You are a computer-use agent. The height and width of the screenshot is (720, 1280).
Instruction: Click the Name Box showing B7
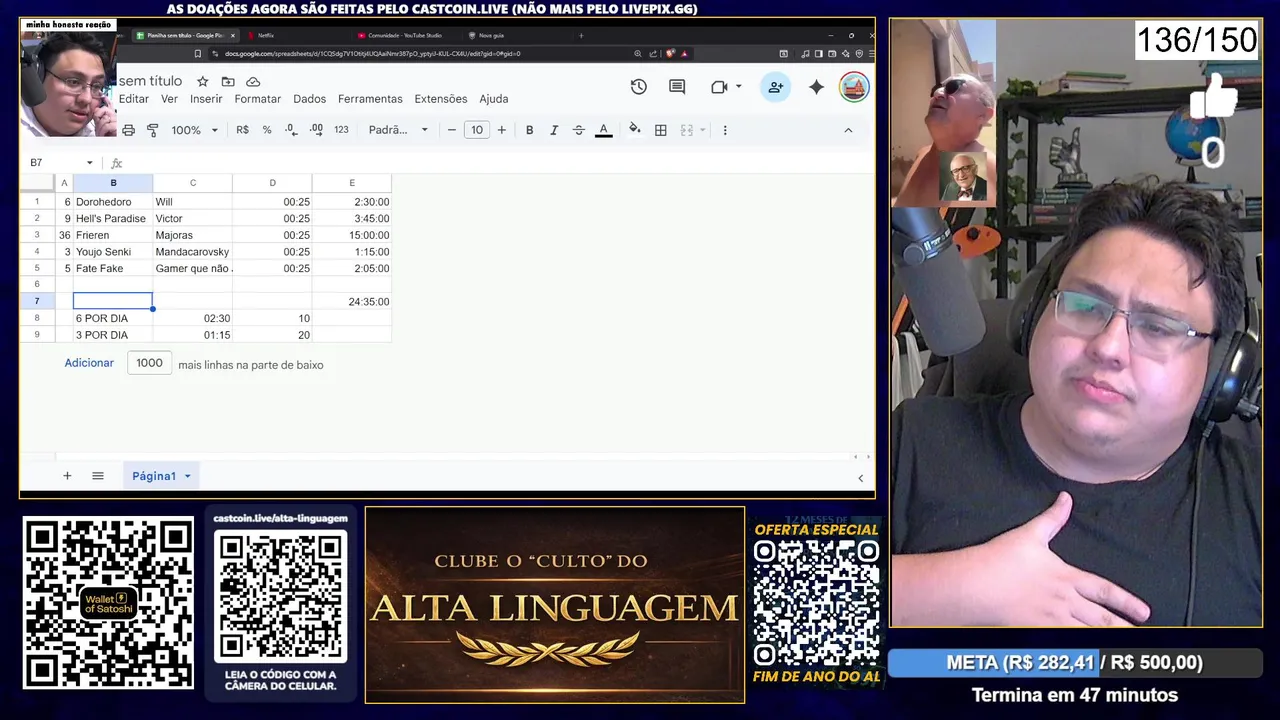point(55,163)
